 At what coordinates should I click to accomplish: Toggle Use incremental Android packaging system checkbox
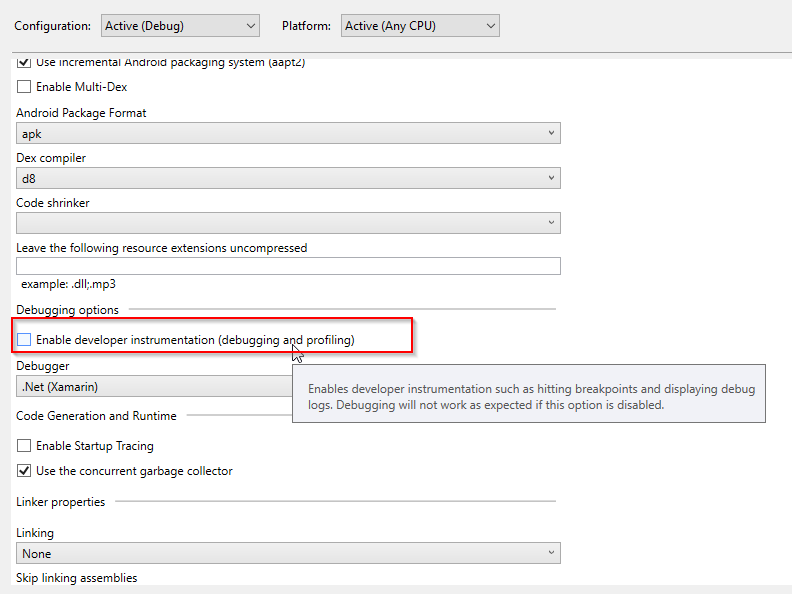24,63
